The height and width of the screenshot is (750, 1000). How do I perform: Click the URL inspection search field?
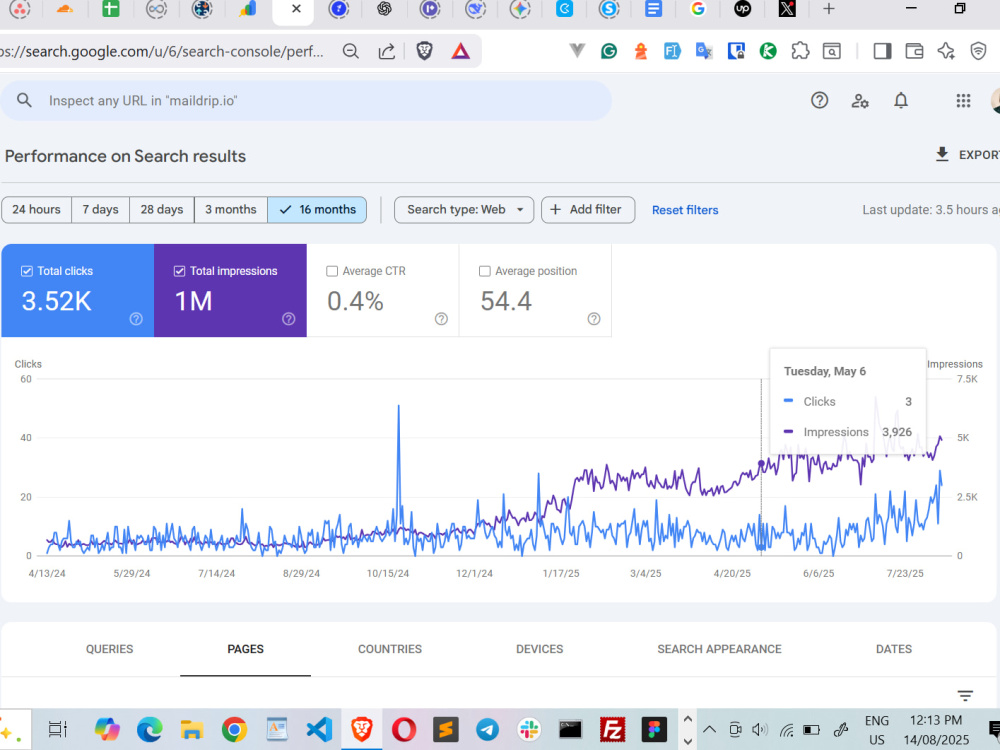click(x=306, y=101)
